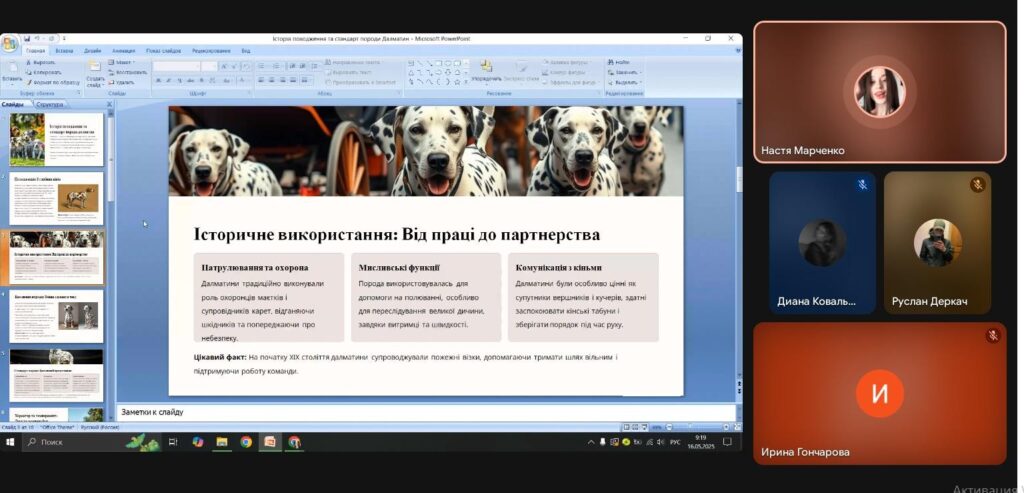
Task: Expand the shapes gallery more arrow
Action: (x=466, y=83)
